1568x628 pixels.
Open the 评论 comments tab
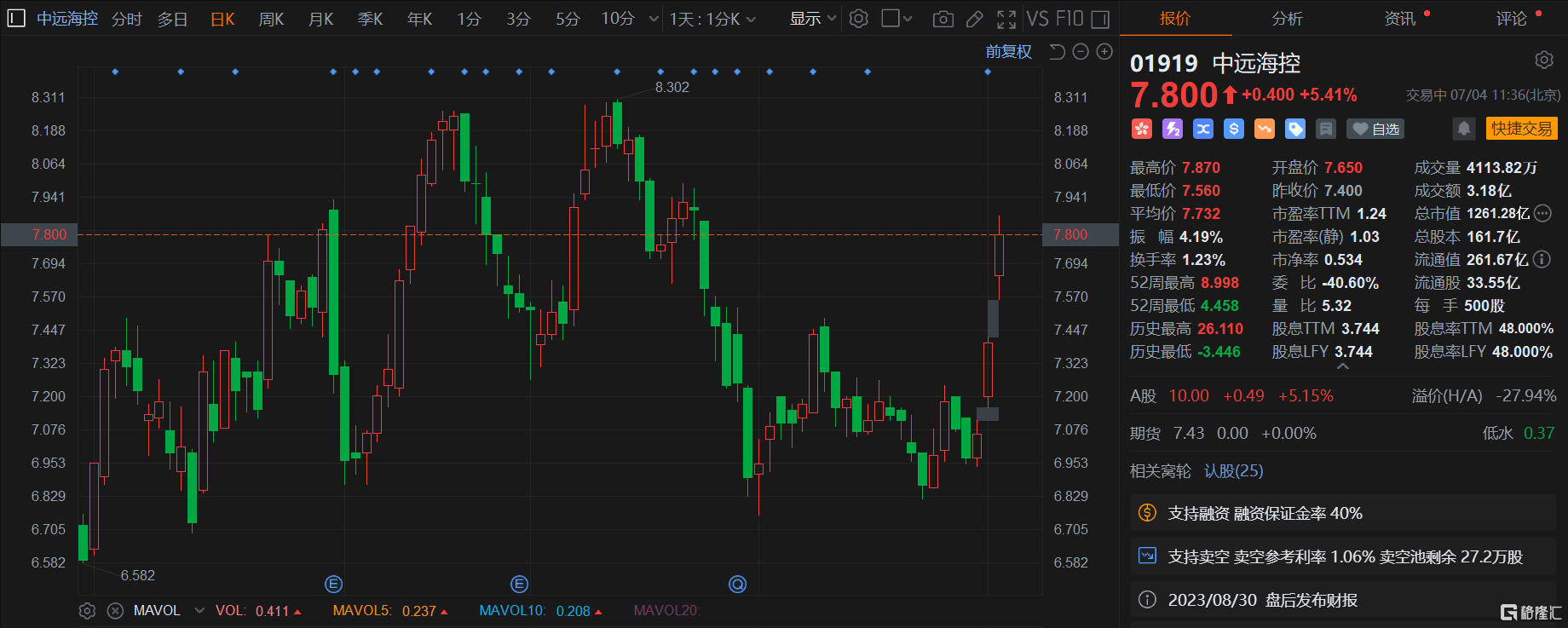pos(1512,19)
